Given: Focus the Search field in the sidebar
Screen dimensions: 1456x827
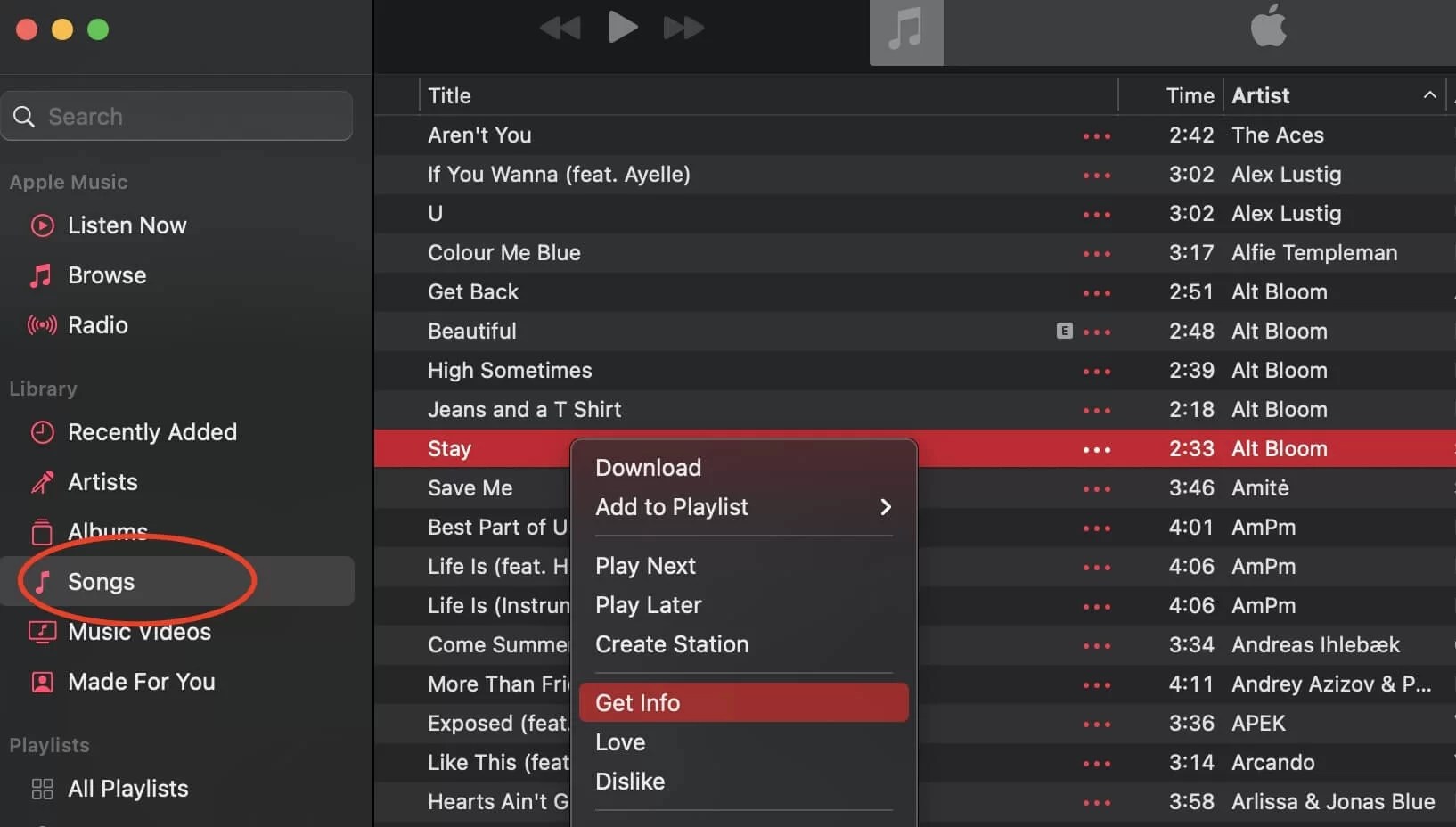Looking at the screenshot, I should (x=177, y=116).
